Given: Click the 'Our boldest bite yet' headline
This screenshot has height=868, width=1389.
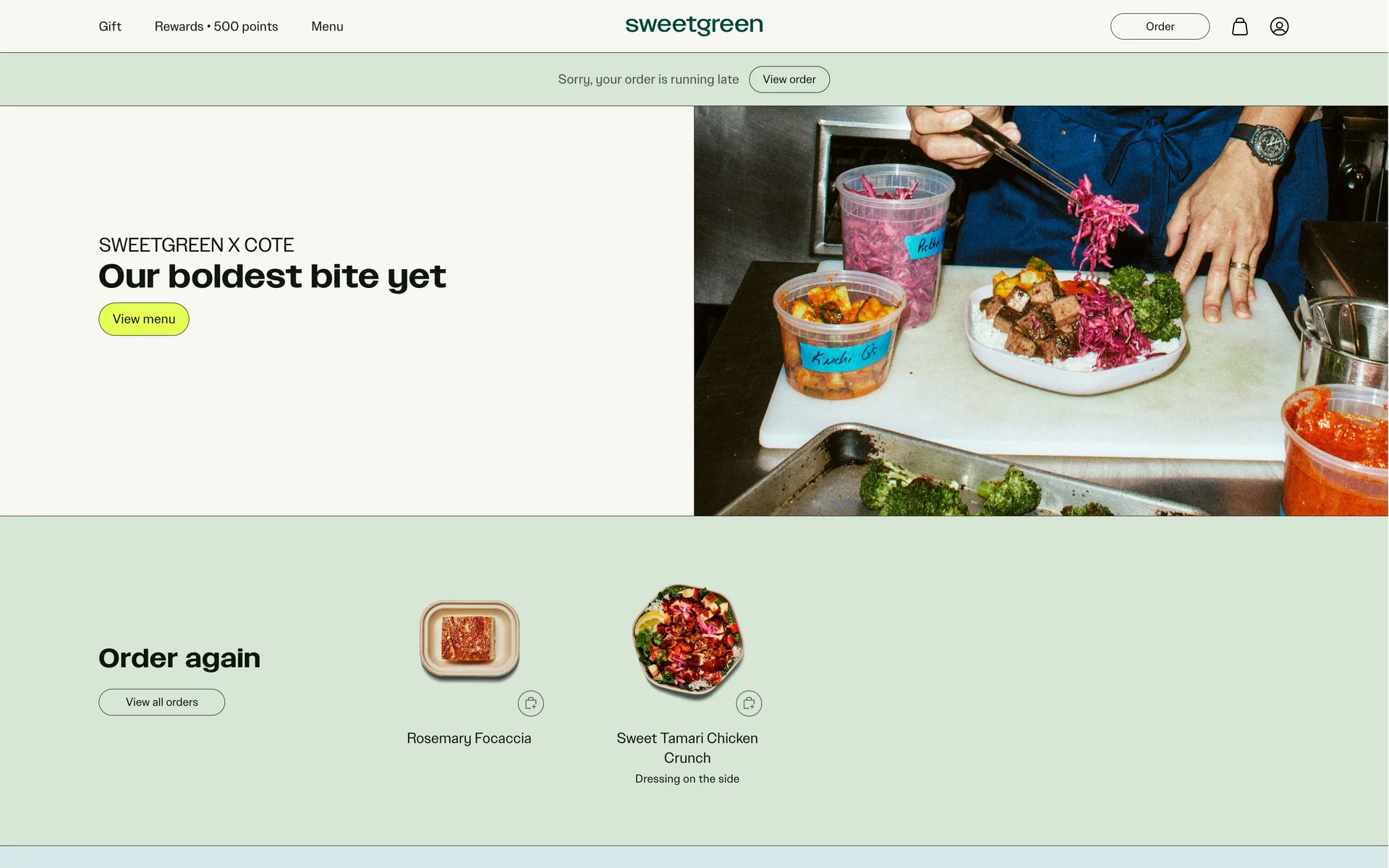Looking at the screenshot, I should pos(272,276).
